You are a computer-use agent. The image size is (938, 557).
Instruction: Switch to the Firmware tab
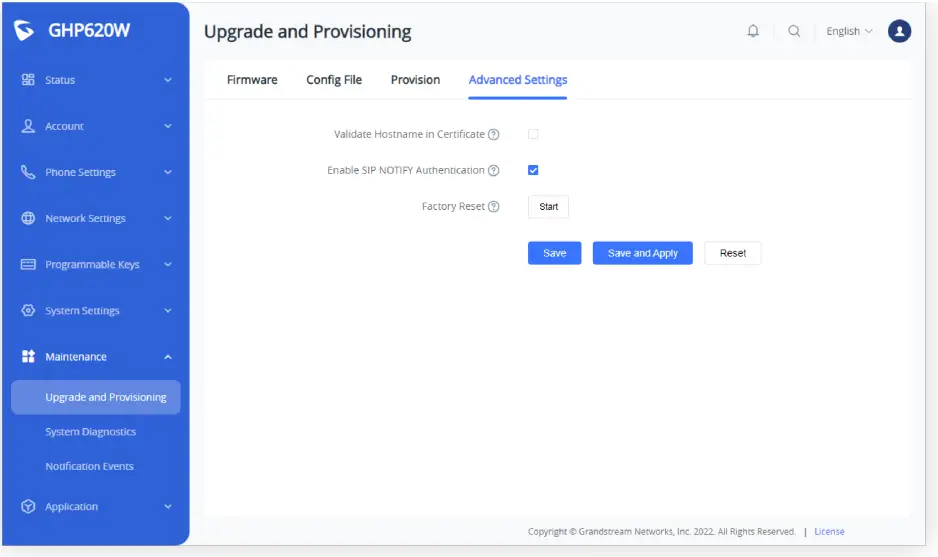[252, 80]
